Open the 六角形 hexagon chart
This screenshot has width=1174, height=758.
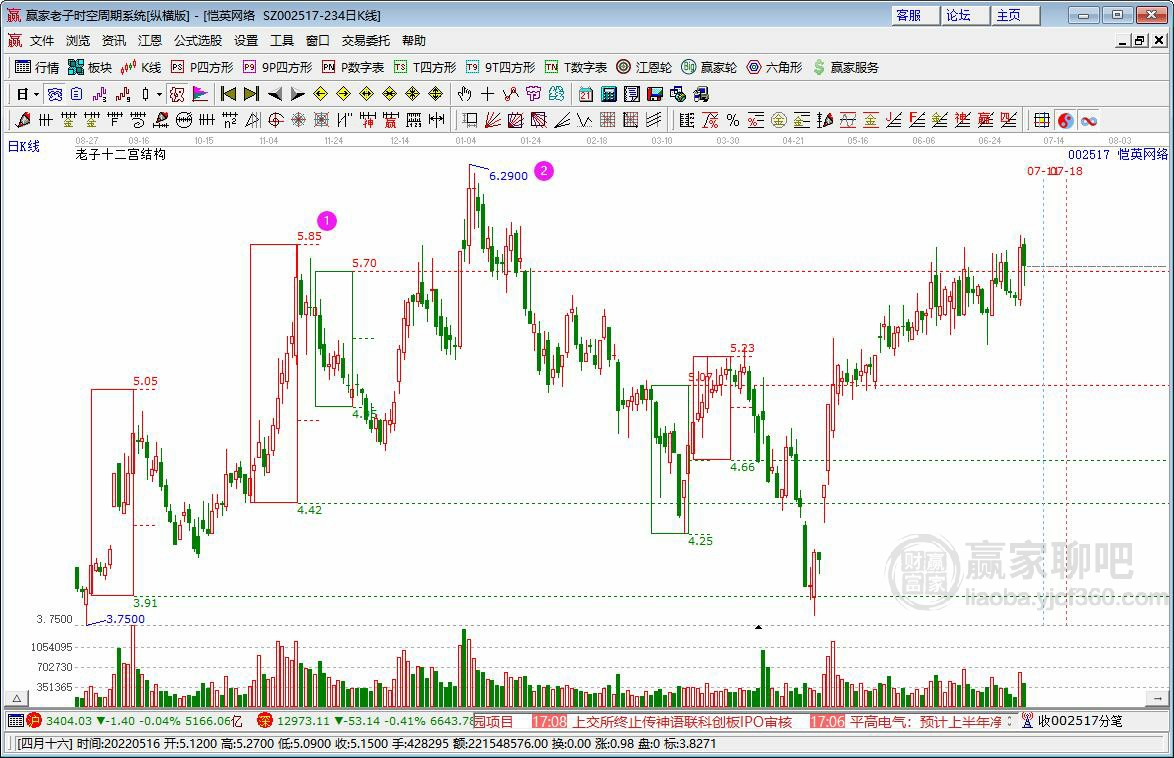774,67
